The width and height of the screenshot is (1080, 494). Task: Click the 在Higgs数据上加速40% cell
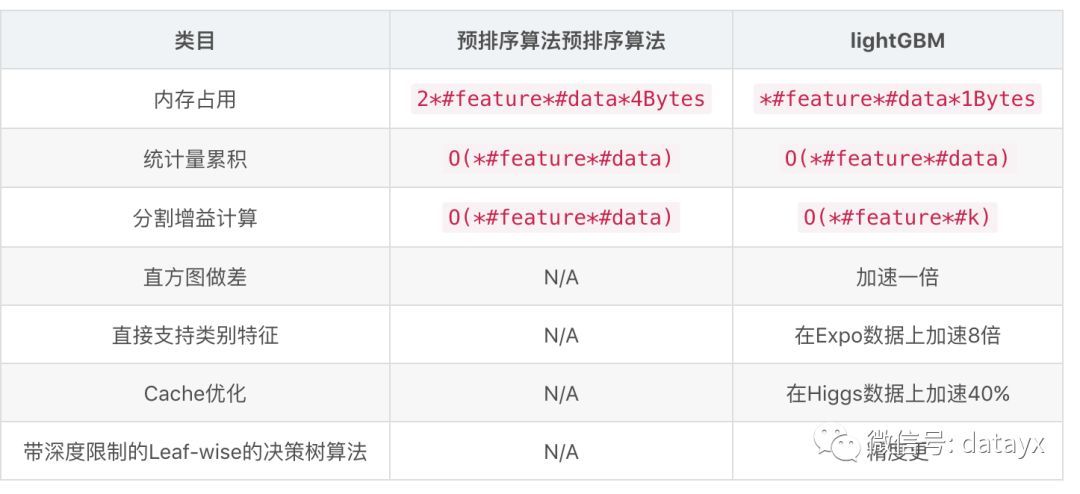click(897, 393)
